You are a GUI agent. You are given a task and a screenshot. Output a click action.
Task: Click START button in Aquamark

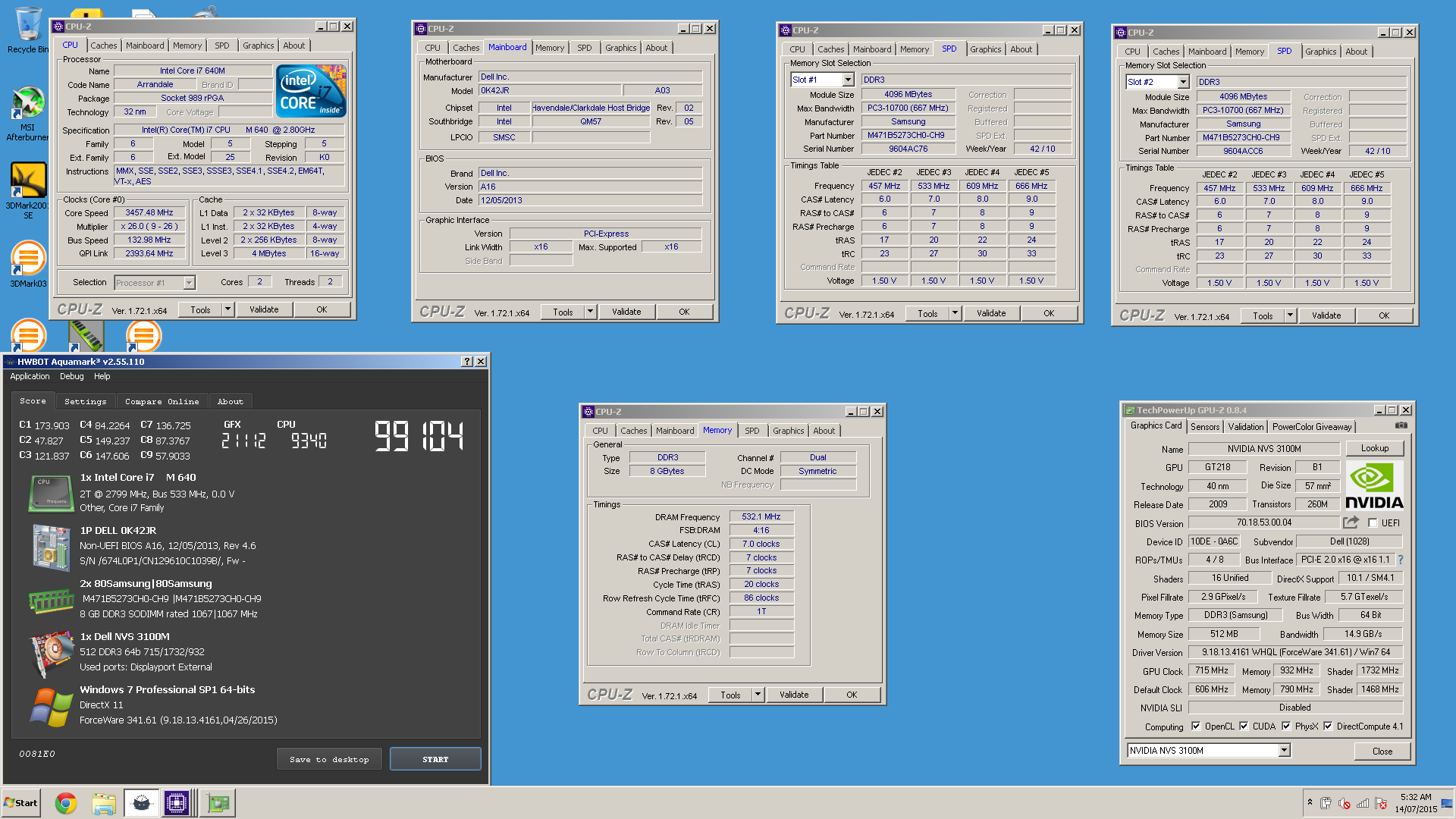pos(435,759)
